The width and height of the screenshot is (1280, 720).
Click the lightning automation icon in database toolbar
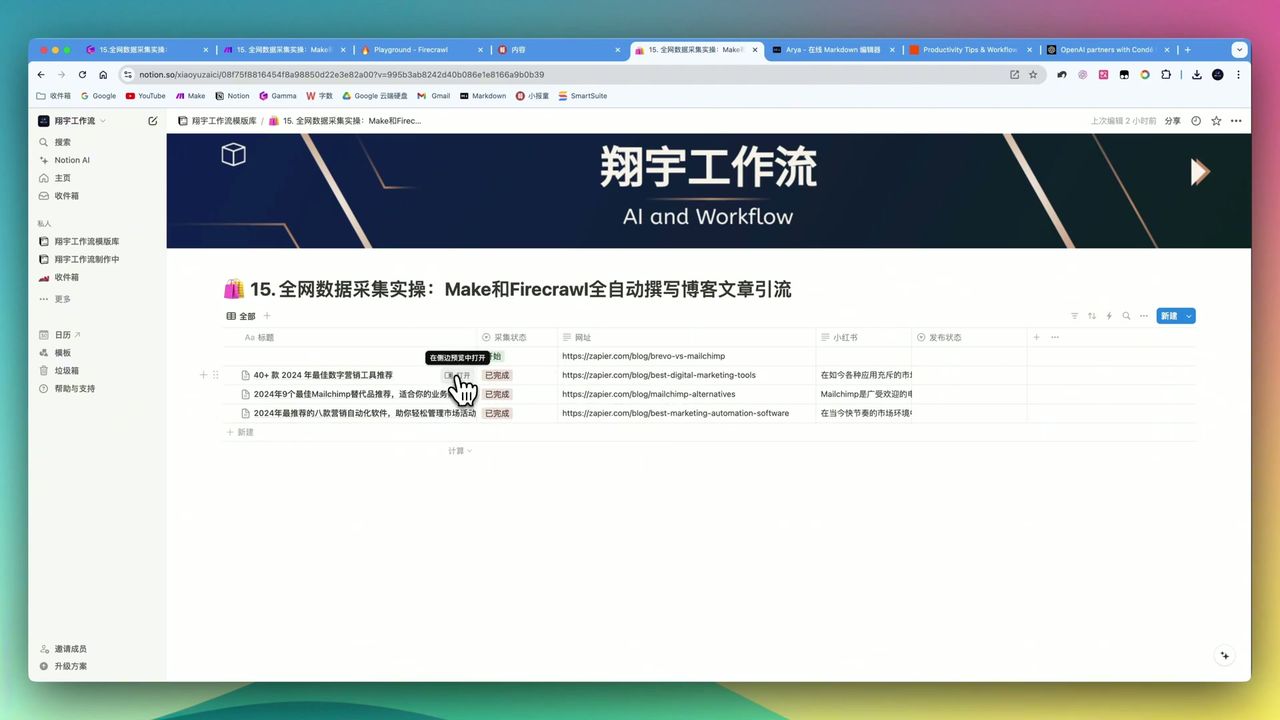[x=1108, y=315]
